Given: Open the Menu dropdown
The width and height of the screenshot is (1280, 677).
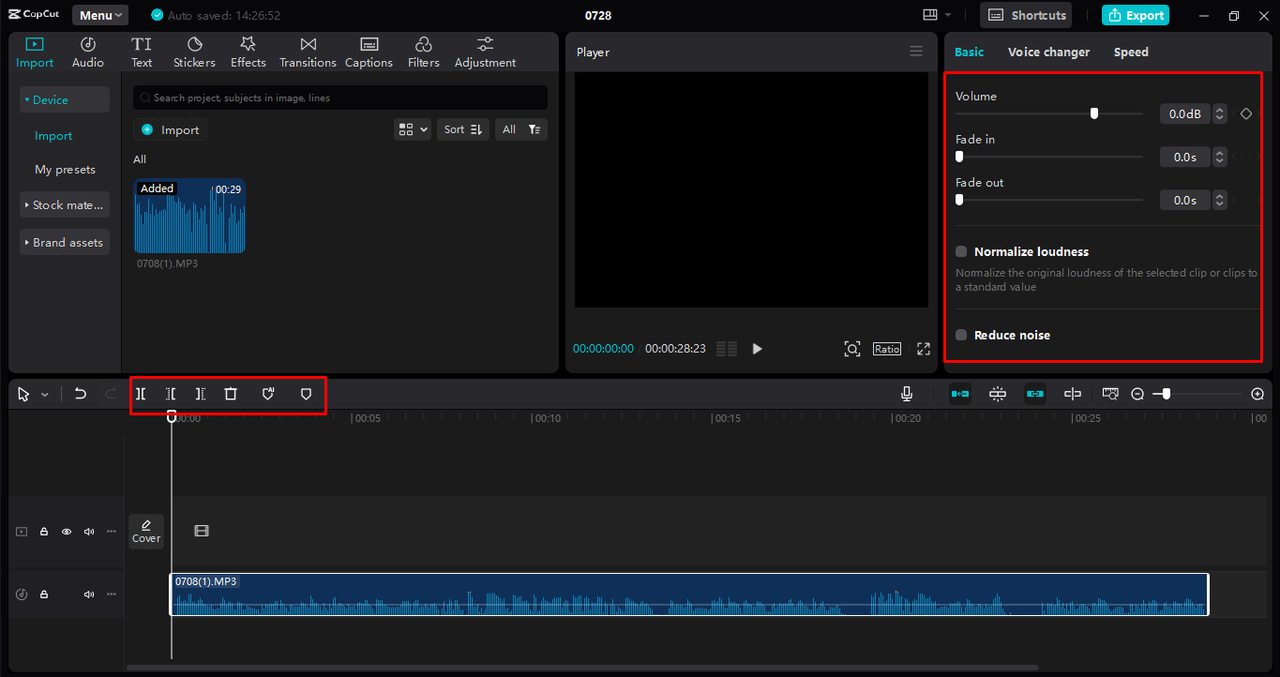Looking at the screenshot, I should 100,15.
